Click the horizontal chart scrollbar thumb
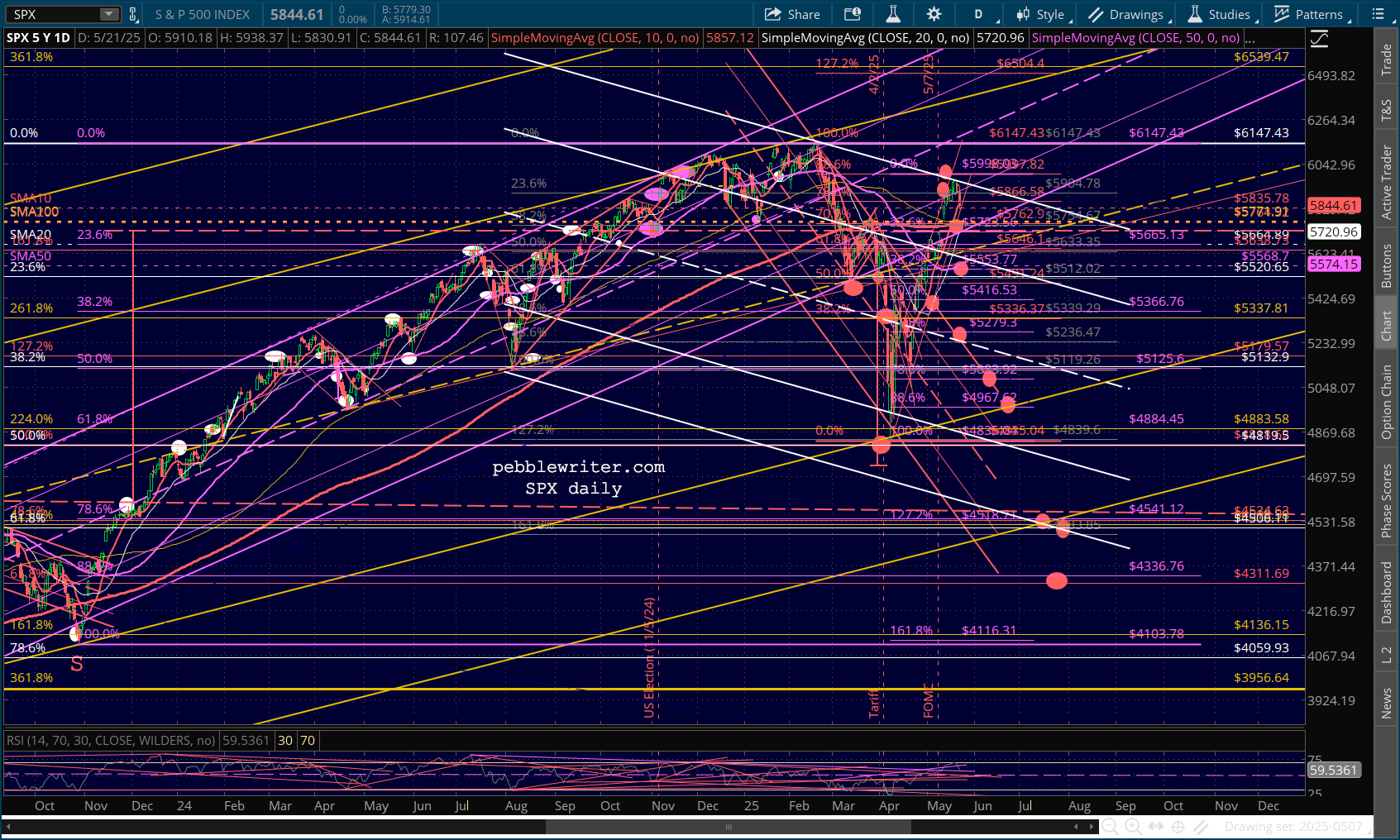 pos(728,826)
